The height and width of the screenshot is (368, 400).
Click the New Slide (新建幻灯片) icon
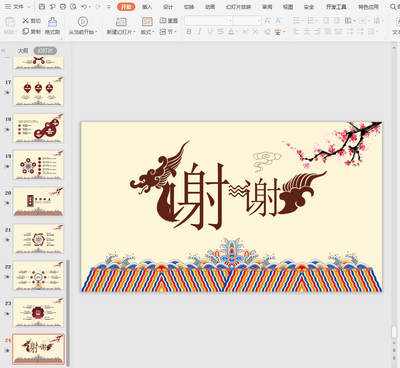[x=121, y=22]
